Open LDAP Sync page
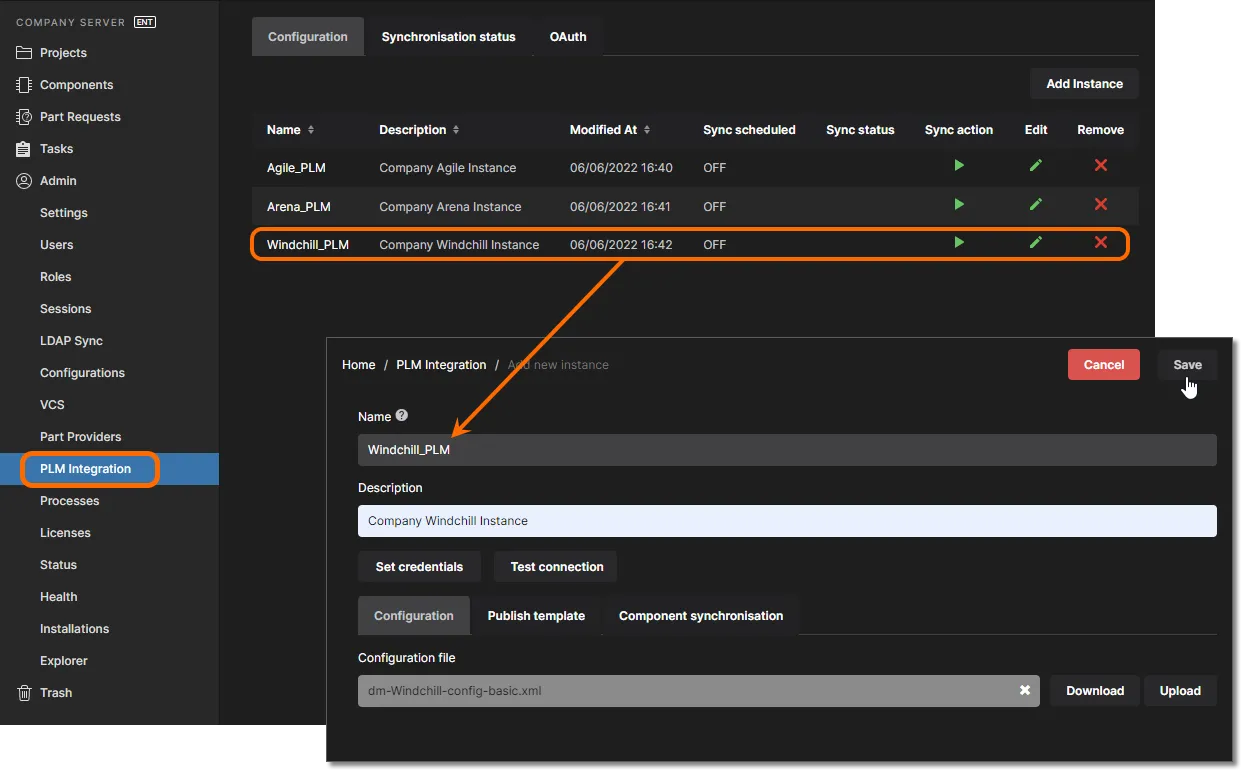Screen dimensions: 1241x770 point(71,341)
